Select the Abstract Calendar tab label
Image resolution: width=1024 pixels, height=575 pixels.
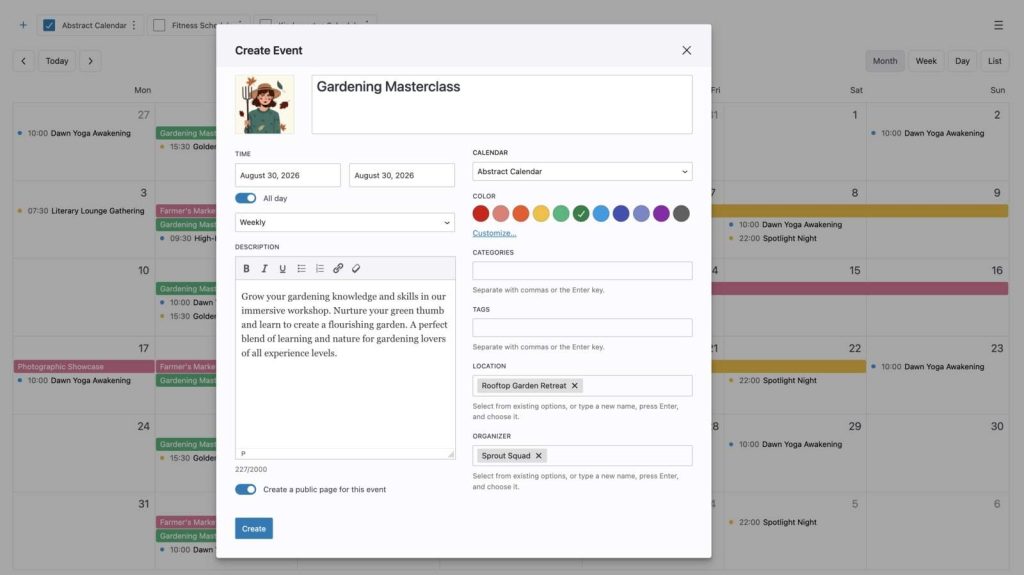tap(94, 25)
